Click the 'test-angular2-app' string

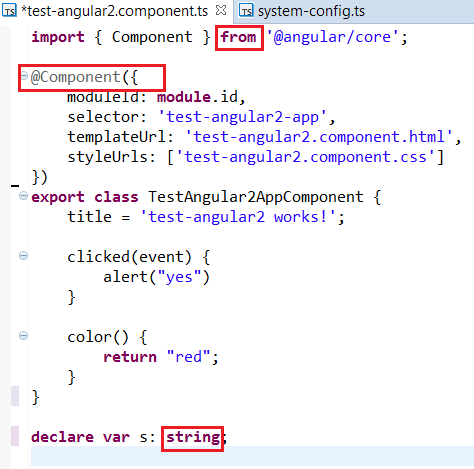(x=242, y=117)
